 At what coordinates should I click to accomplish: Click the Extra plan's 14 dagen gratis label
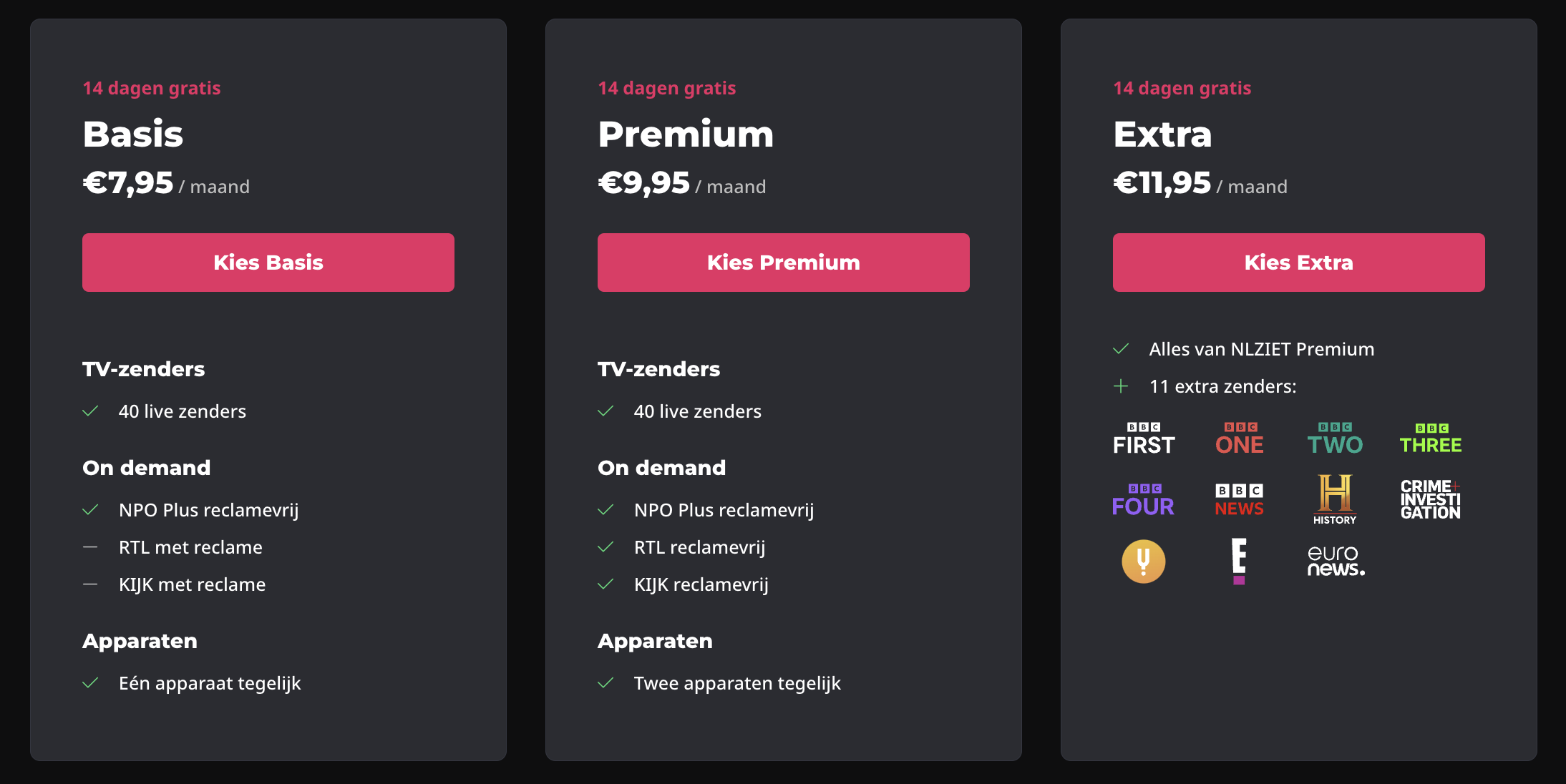click(x=1182, y=88)
